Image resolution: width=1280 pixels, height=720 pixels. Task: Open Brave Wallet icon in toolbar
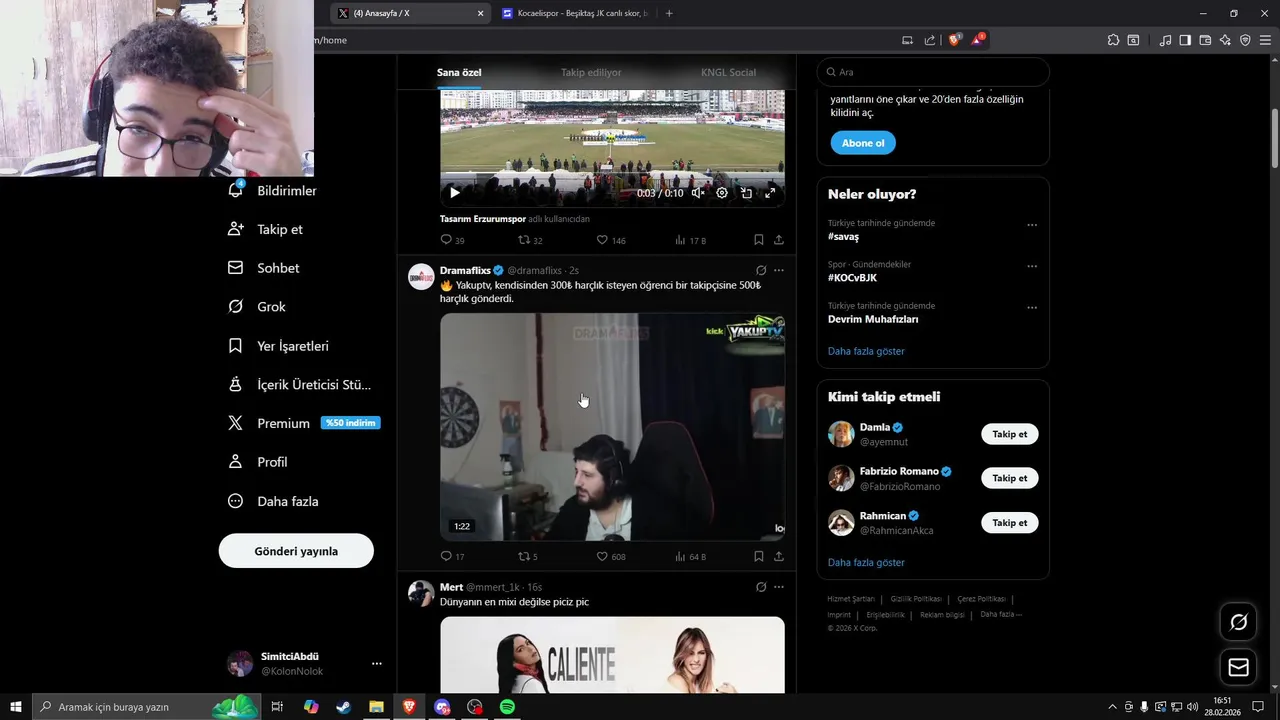pos(1205,40)
